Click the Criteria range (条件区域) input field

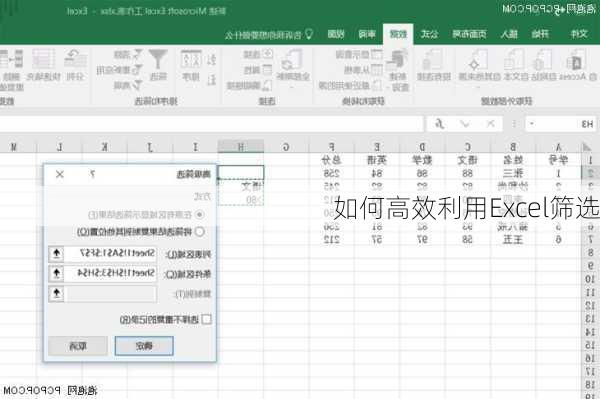point(111,273)
